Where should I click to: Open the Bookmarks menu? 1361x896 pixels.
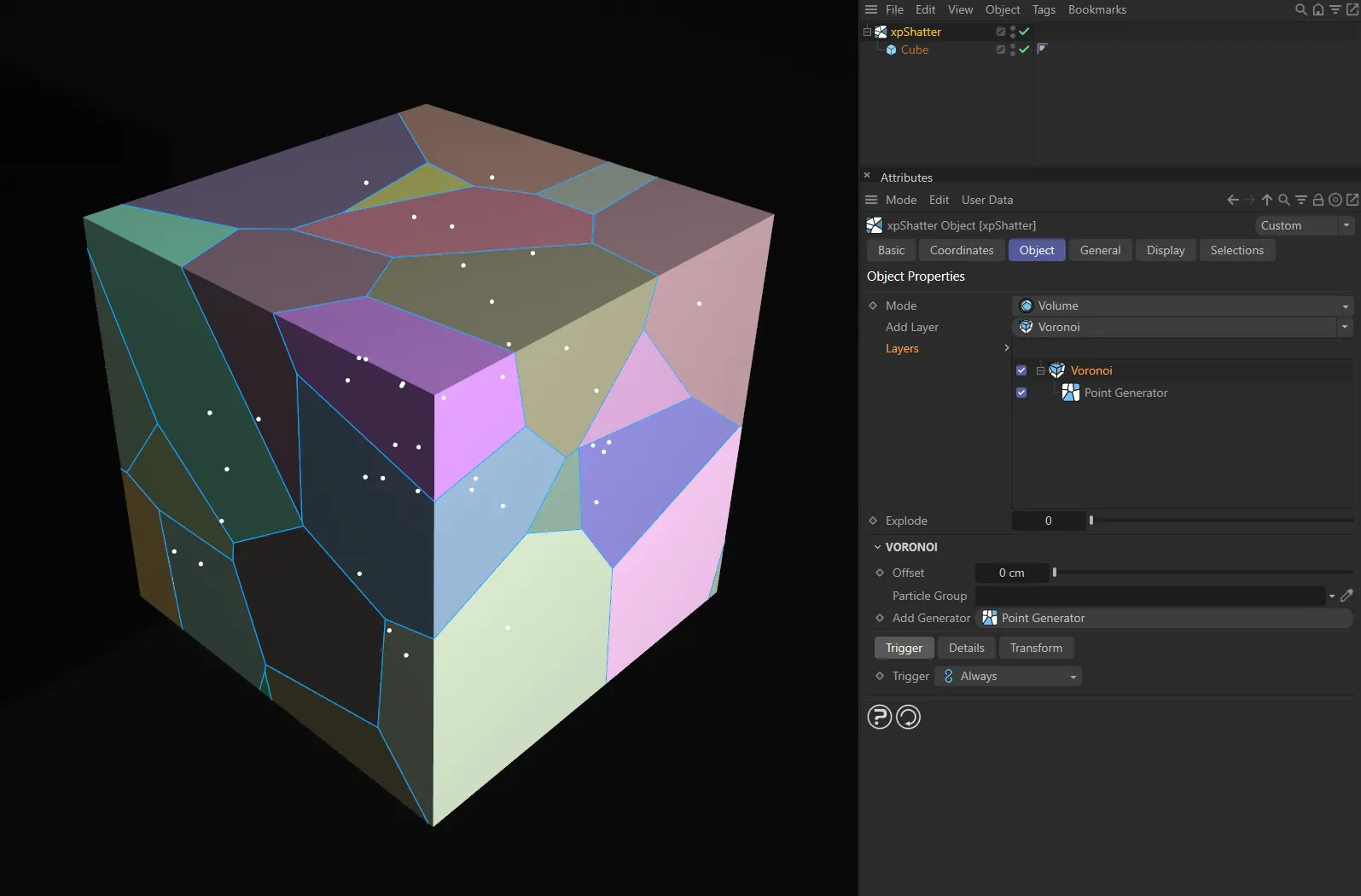tap(1097, 9)
